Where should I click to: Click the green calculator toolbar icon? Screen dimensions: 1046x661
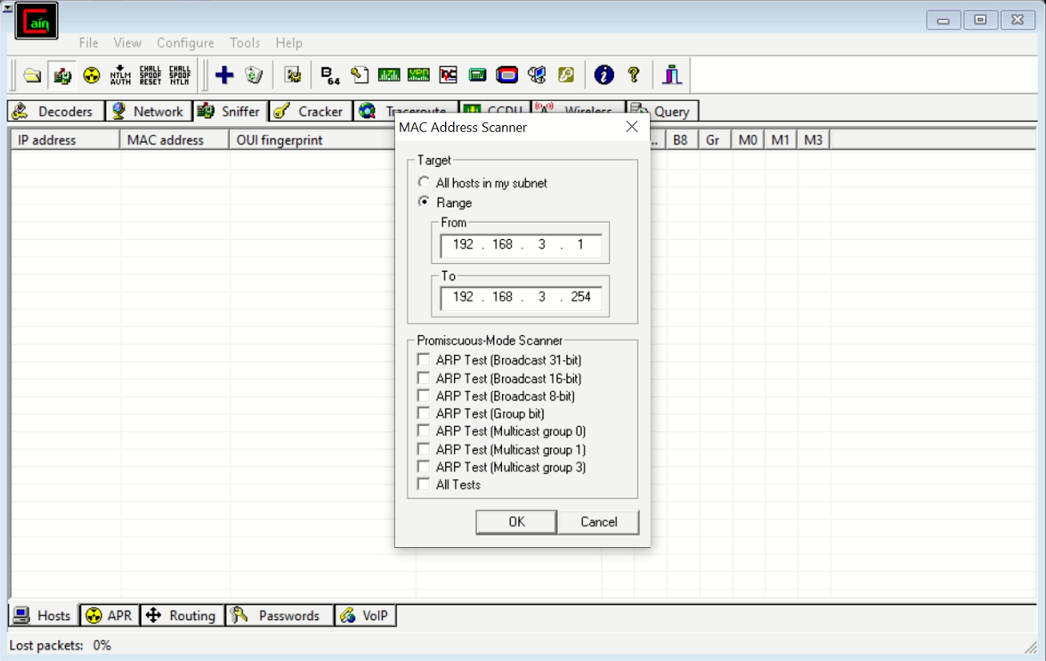tap(477, 75)
